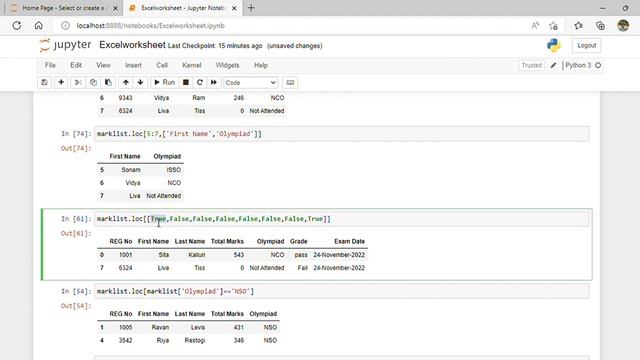Rename the notebook title Excelworksheet
The height and width of the screenshot is (360, 640).
click(132, 45)
